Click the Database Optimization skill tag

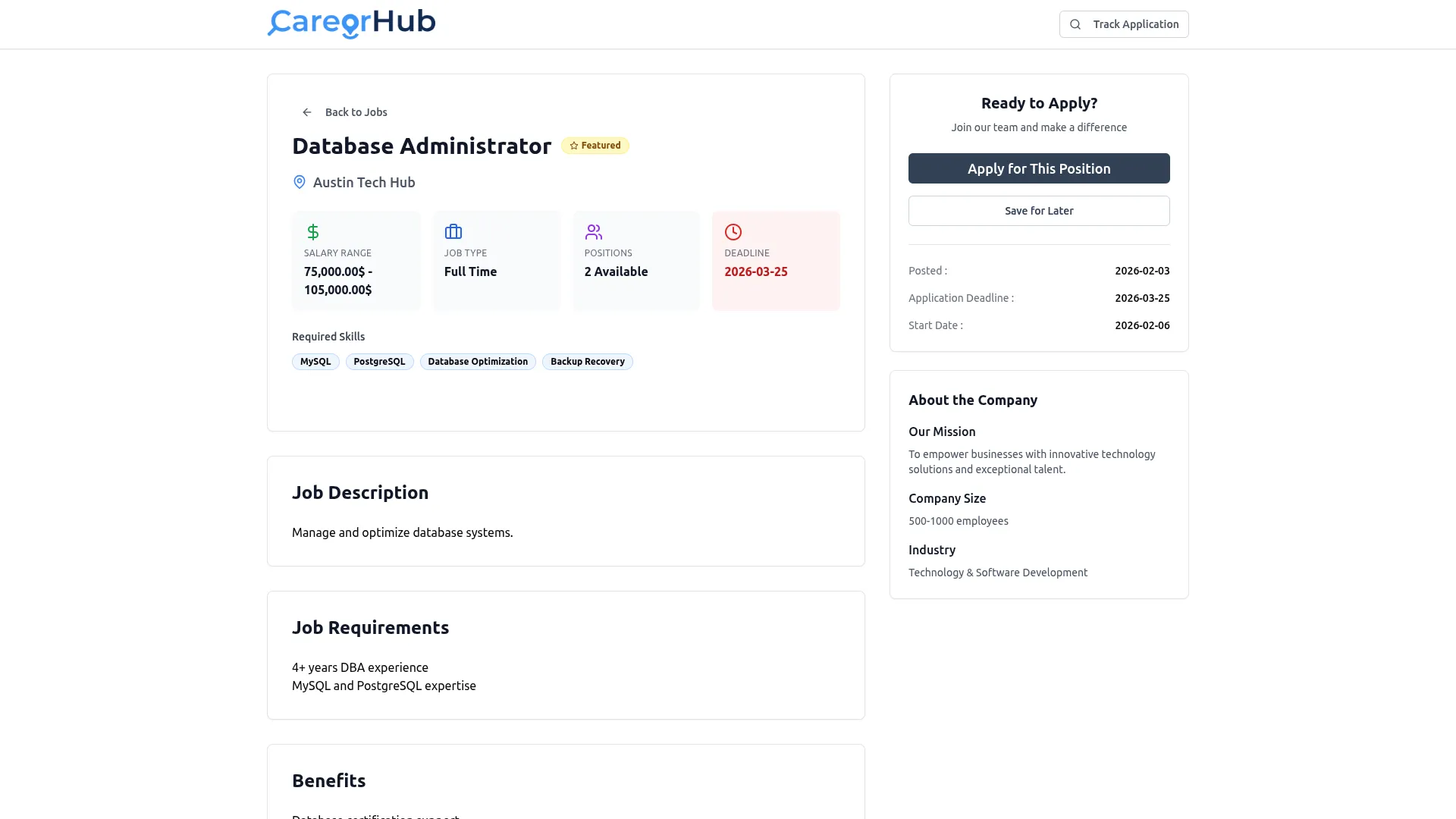478,362
